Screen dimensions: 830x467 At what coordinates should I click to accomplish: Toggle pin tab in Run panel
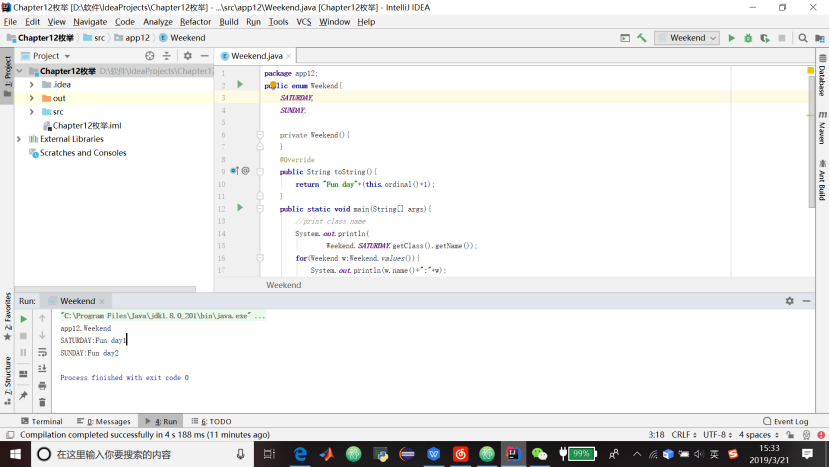(24, 396)
